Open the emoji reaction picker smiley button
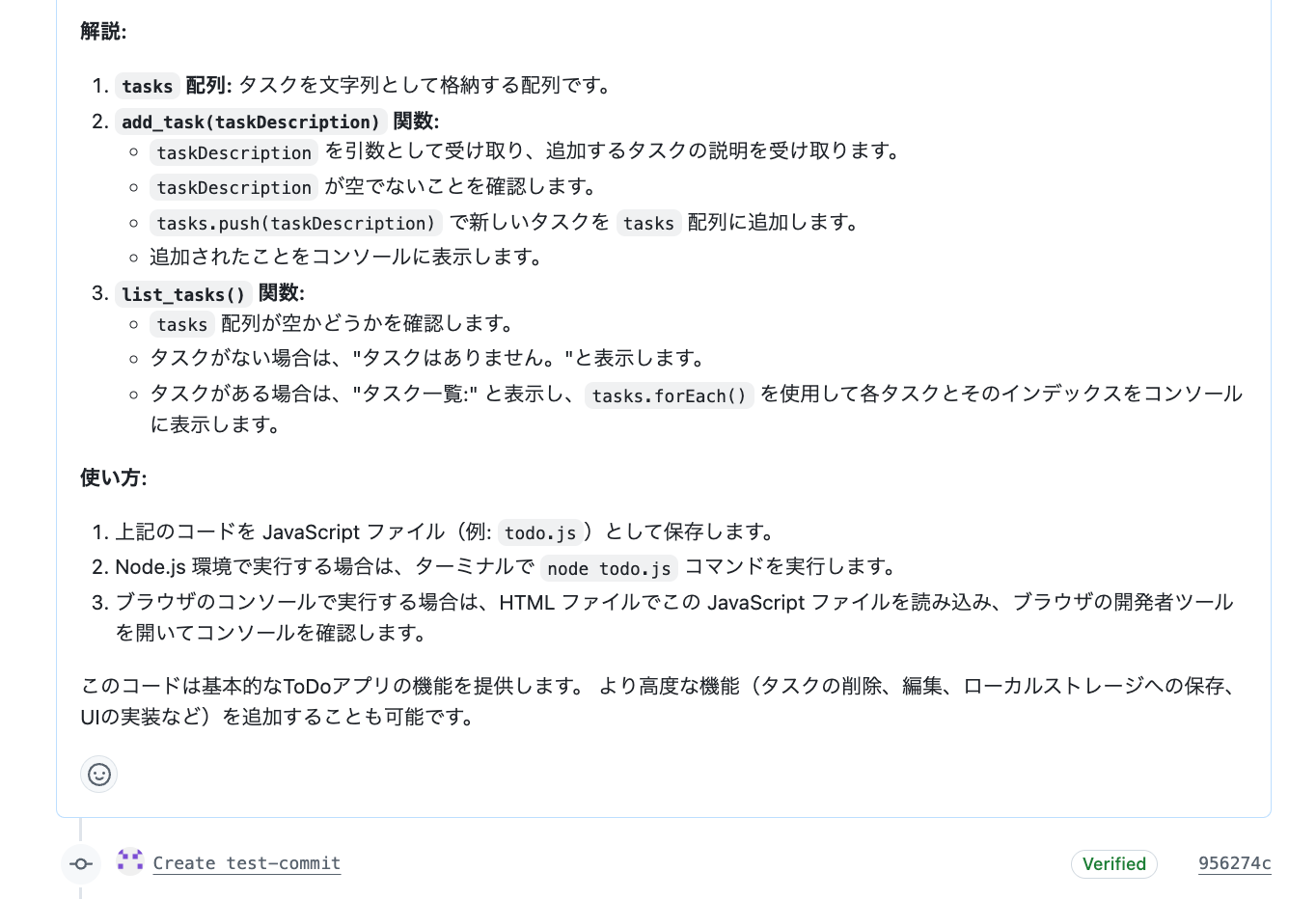This screenshot has height=899, width=1316. pos(98,774)
